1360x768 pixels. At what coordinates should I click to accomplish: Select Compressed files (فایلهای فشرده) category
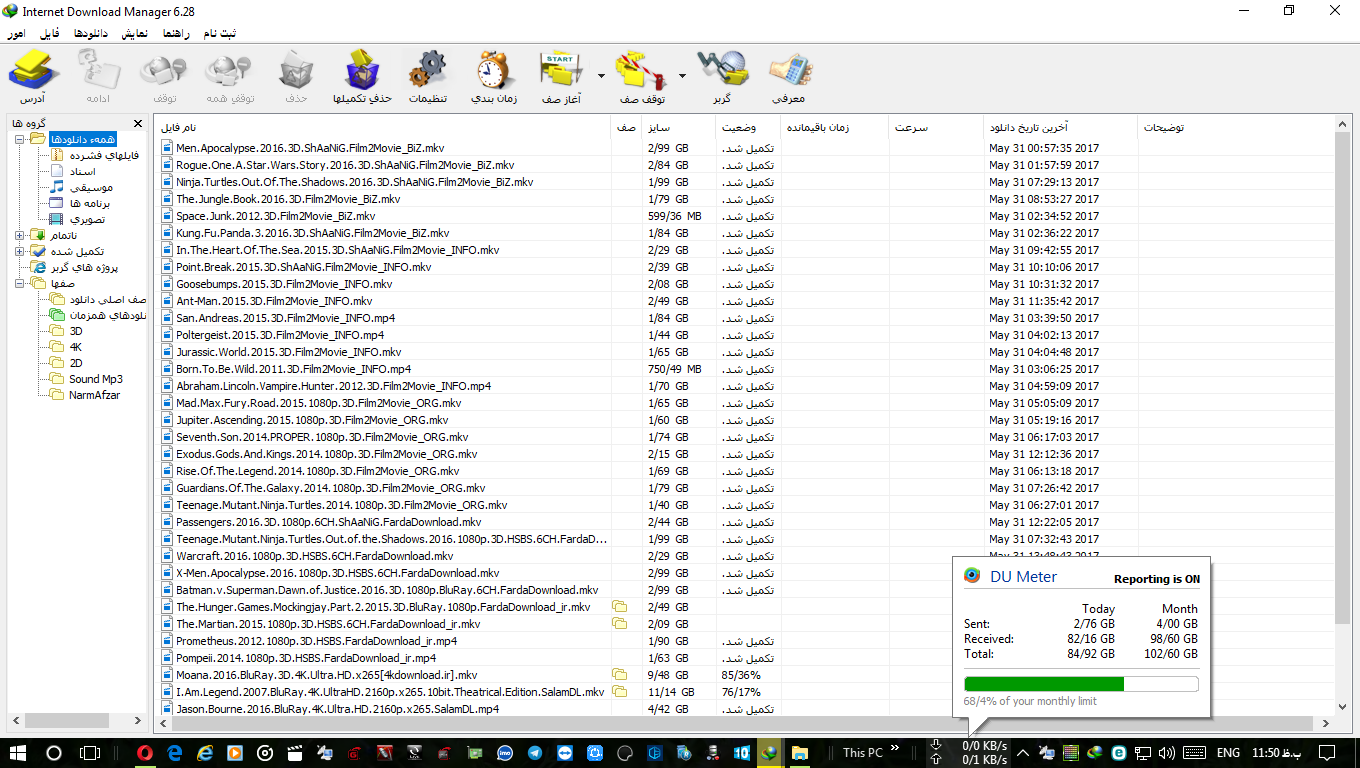tap(96, 155)
